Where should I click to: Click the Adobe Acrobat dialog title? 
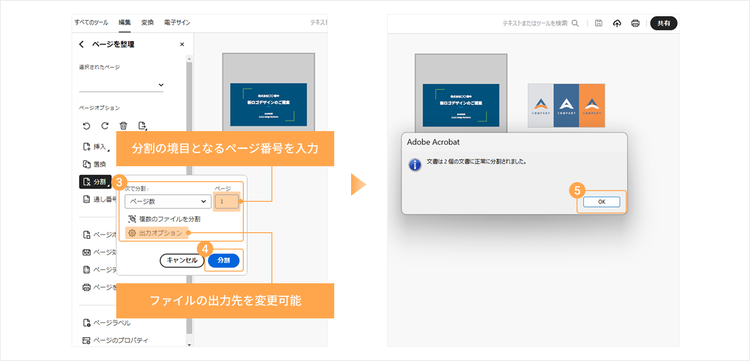[433, 142]
